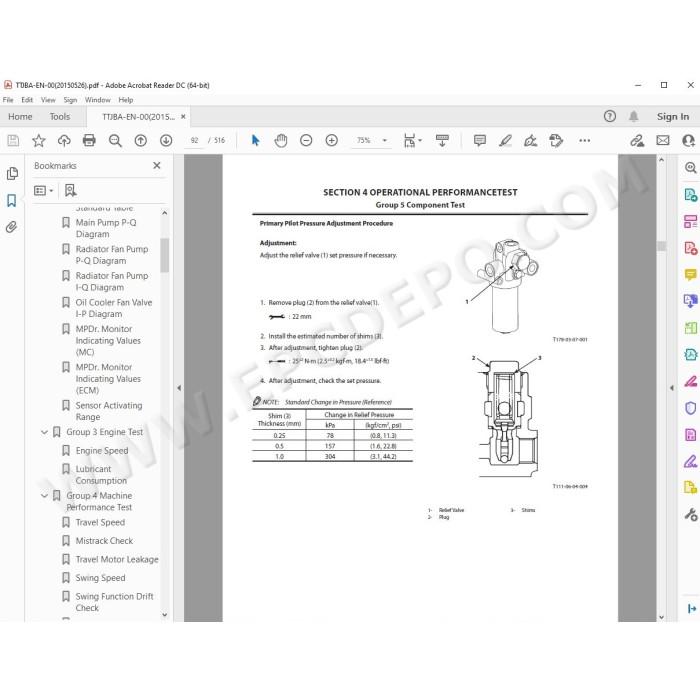This screenshot has height=700, width=700.
Task: Collapse Group 3 Engine Test bookmark
Action: click(44, 432)
